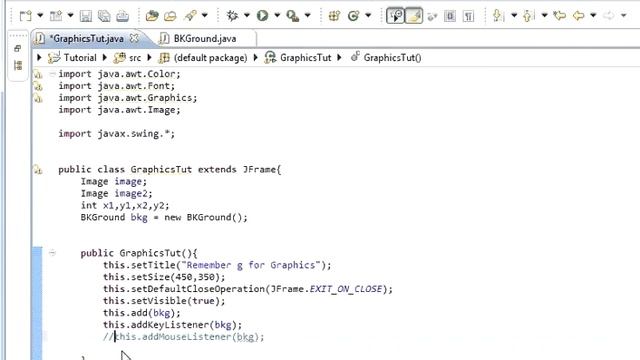Expand breadcrumb arrow before GraphicsTut() constructor
The height and width of the screenshot is (360, 640).
339,58
